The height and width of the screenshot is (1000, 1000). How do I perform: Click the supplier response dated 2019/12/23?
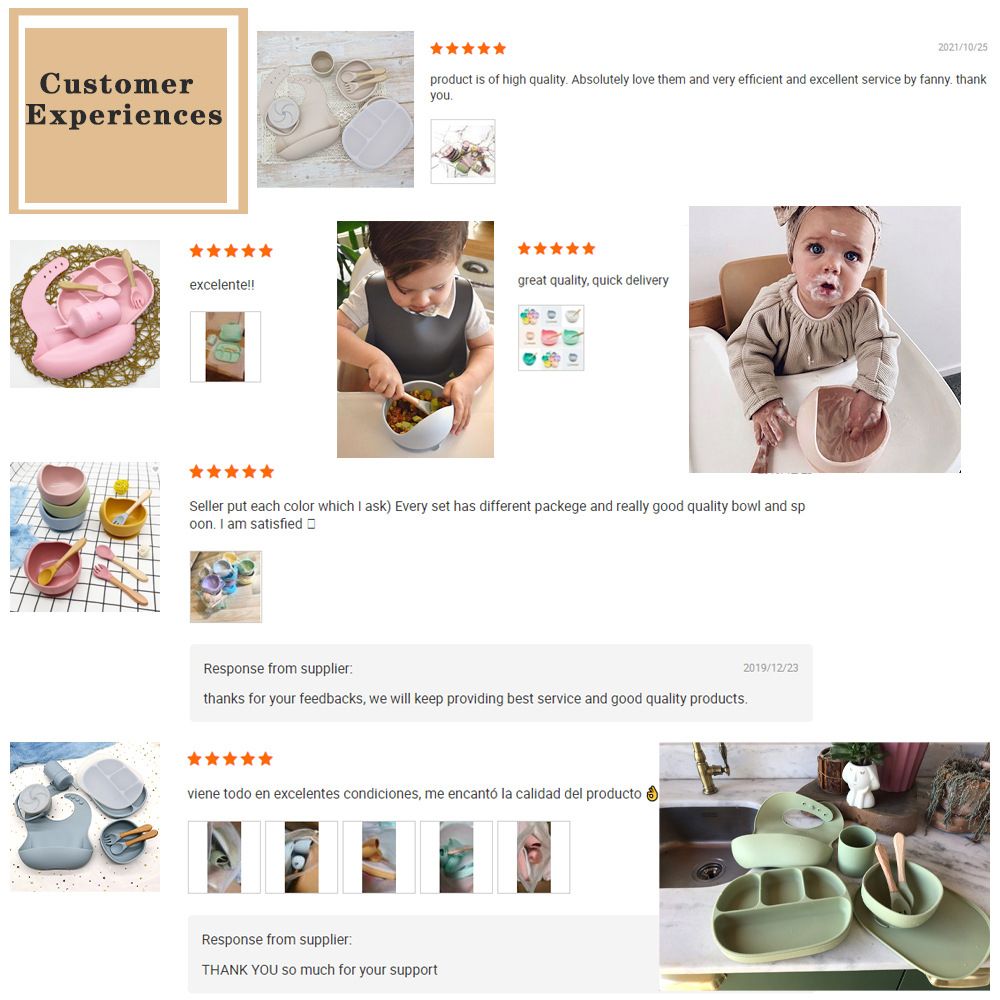(x=501, y=683)
